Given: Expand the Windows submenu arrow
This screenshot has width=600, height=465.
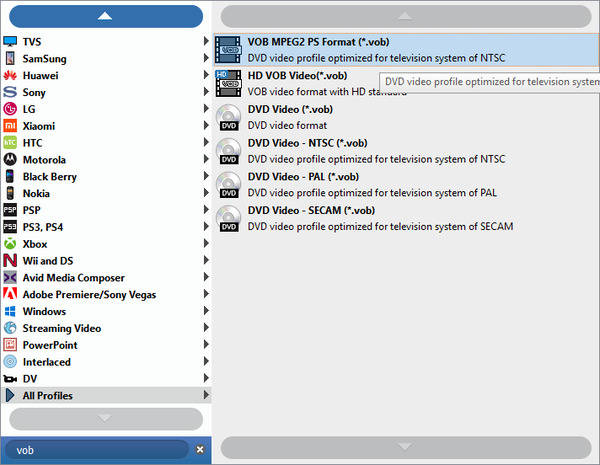Looking at the screenshot, I should (x=206, y=310).
